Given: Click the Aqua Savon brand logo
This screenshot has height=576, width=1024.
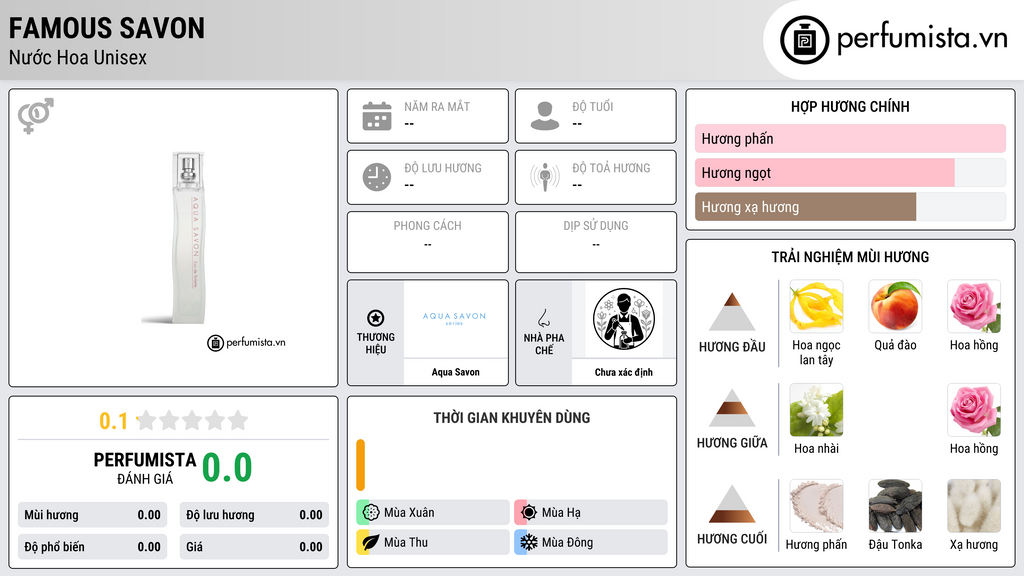Looking at the screenshot, I should pyautogui.click(x=455, y=319).
